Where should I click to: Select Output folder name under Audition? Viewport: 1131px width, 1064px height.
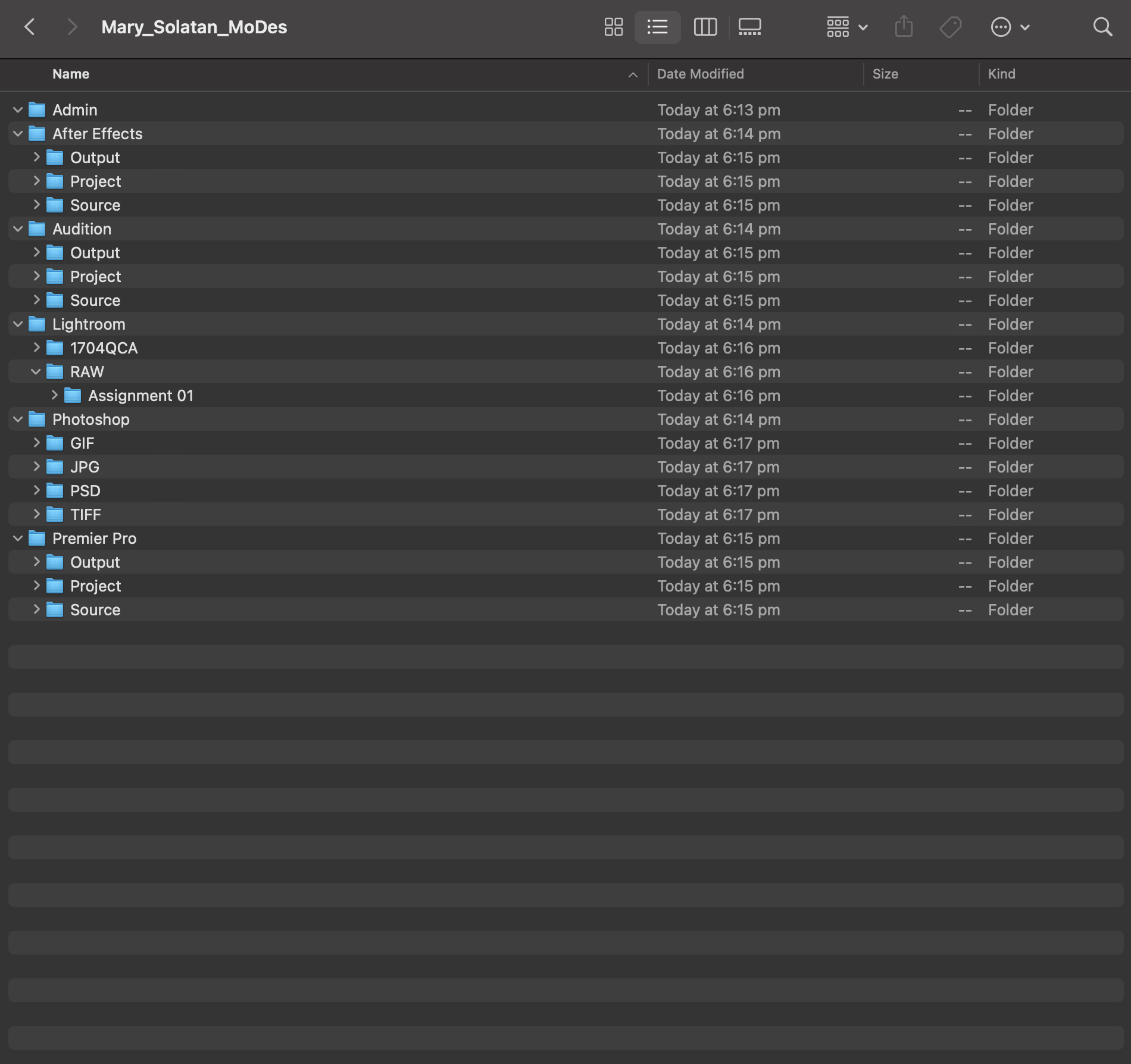tap(95, 253)
